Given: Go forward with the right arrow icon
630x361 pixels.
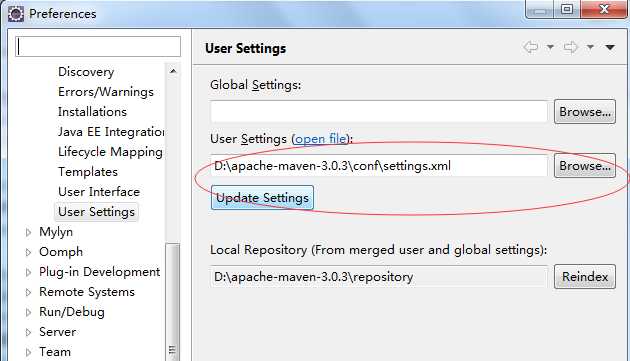Looking at the screenshot, I should (x=571, y=47).
